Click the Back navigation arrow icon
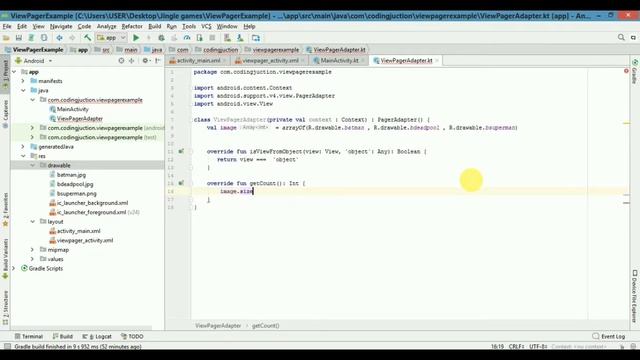Viewport: 640px width, 360px height. [60, 38]
